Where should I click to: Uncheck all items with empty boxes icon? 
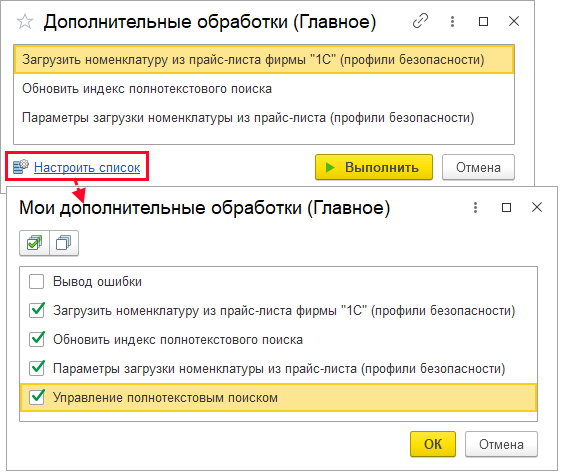pos(64,243)
